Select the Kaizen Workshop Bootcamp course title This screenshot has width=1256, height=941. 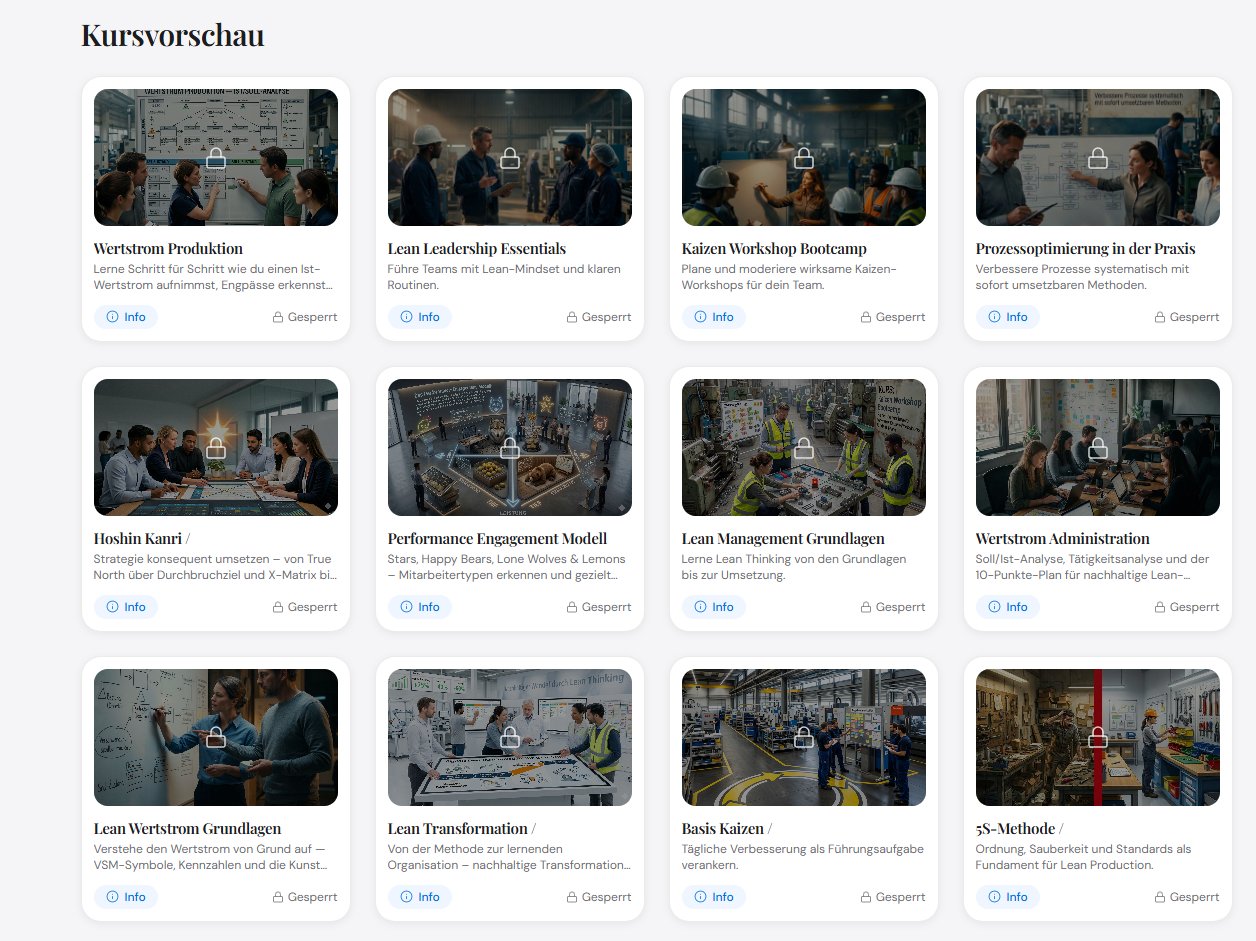[774, 248]
